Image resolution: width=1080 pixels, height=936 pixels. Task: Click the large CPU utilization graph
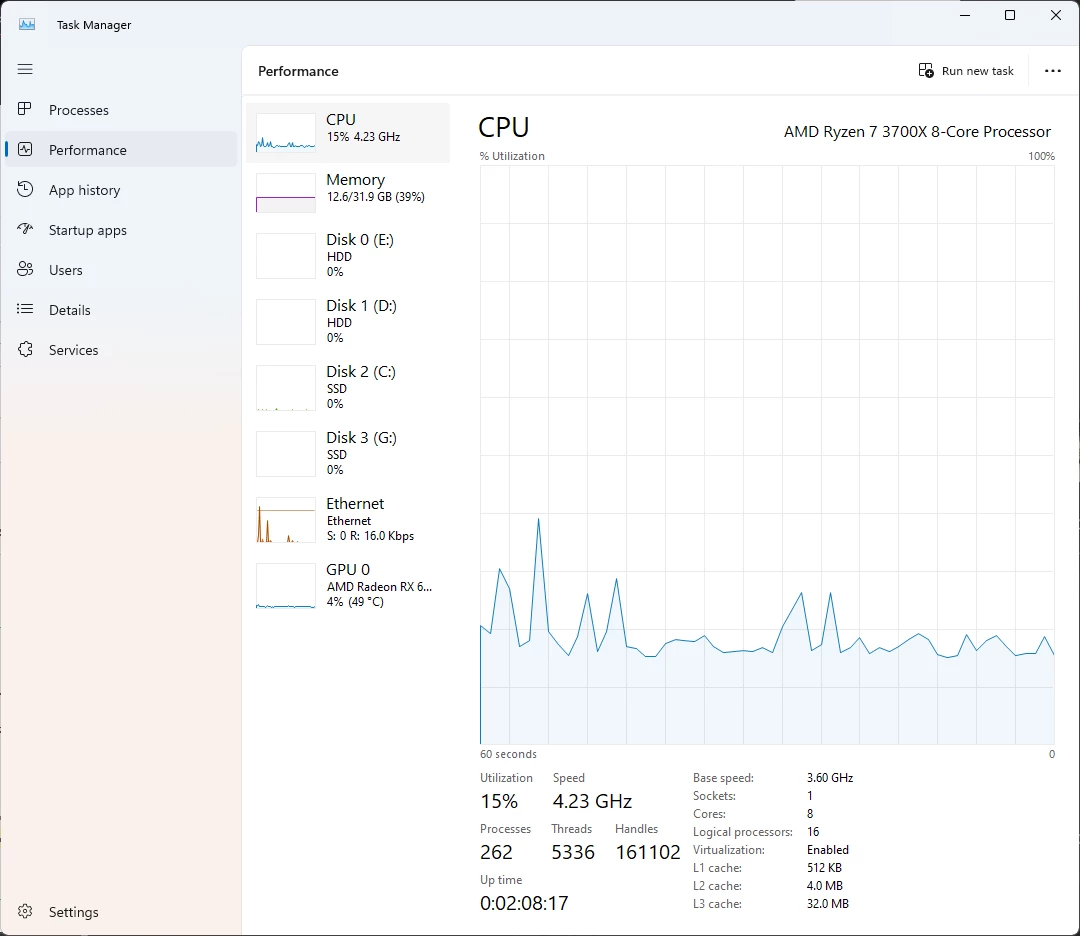(767, 455)
